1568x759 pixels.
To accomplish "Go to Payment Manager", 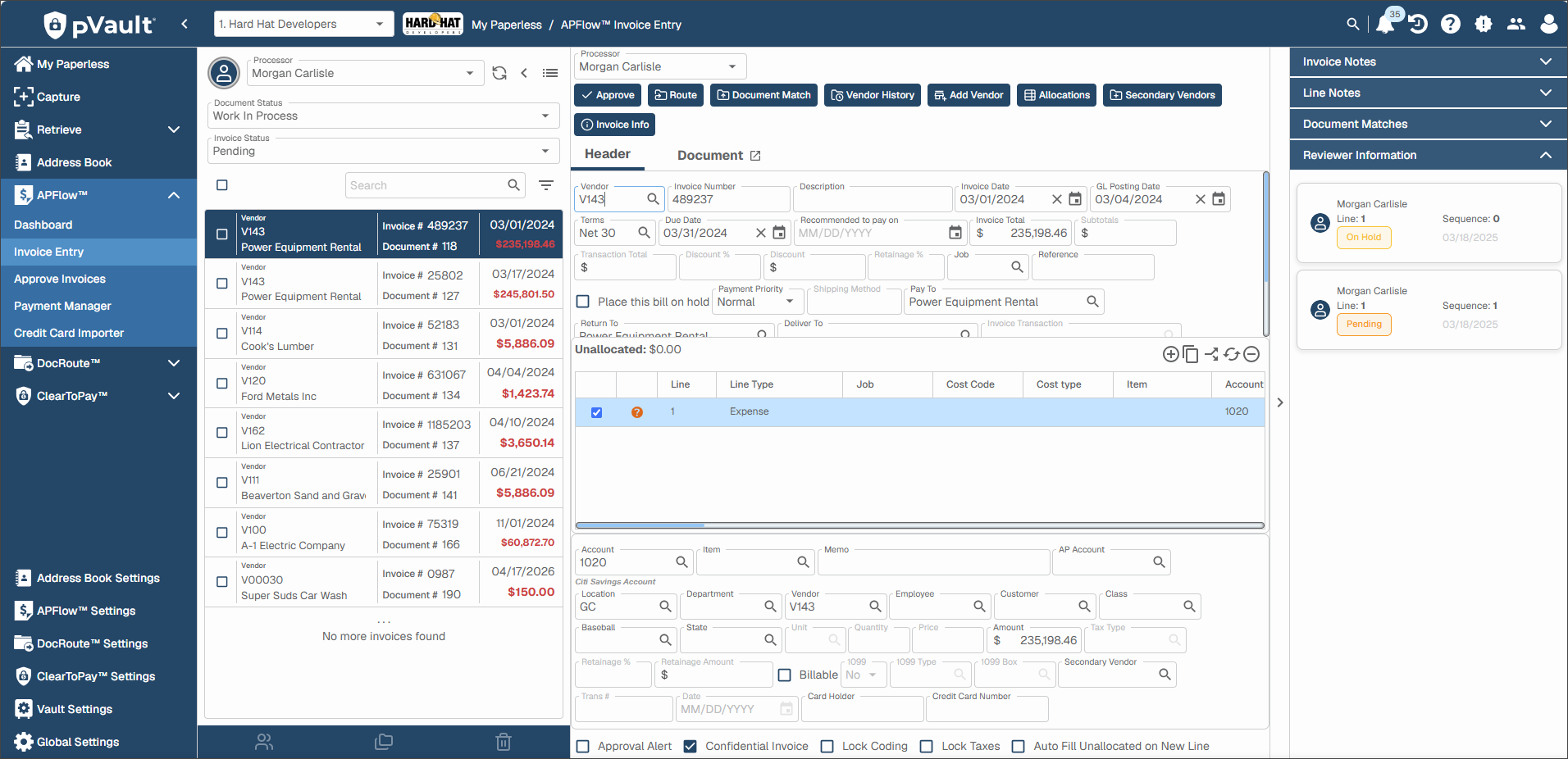I will pyautogui.click(x=62, y=306).
